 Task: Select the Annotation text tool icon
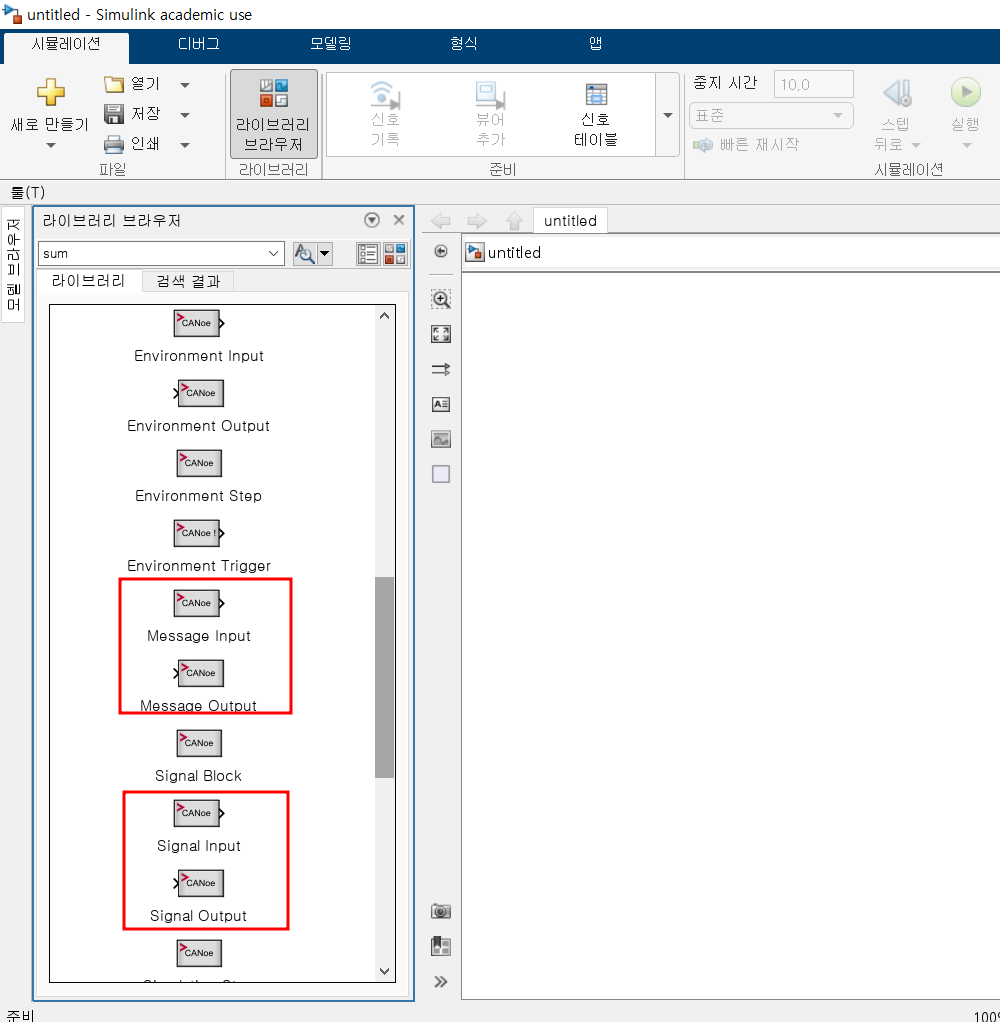point(441,404)
